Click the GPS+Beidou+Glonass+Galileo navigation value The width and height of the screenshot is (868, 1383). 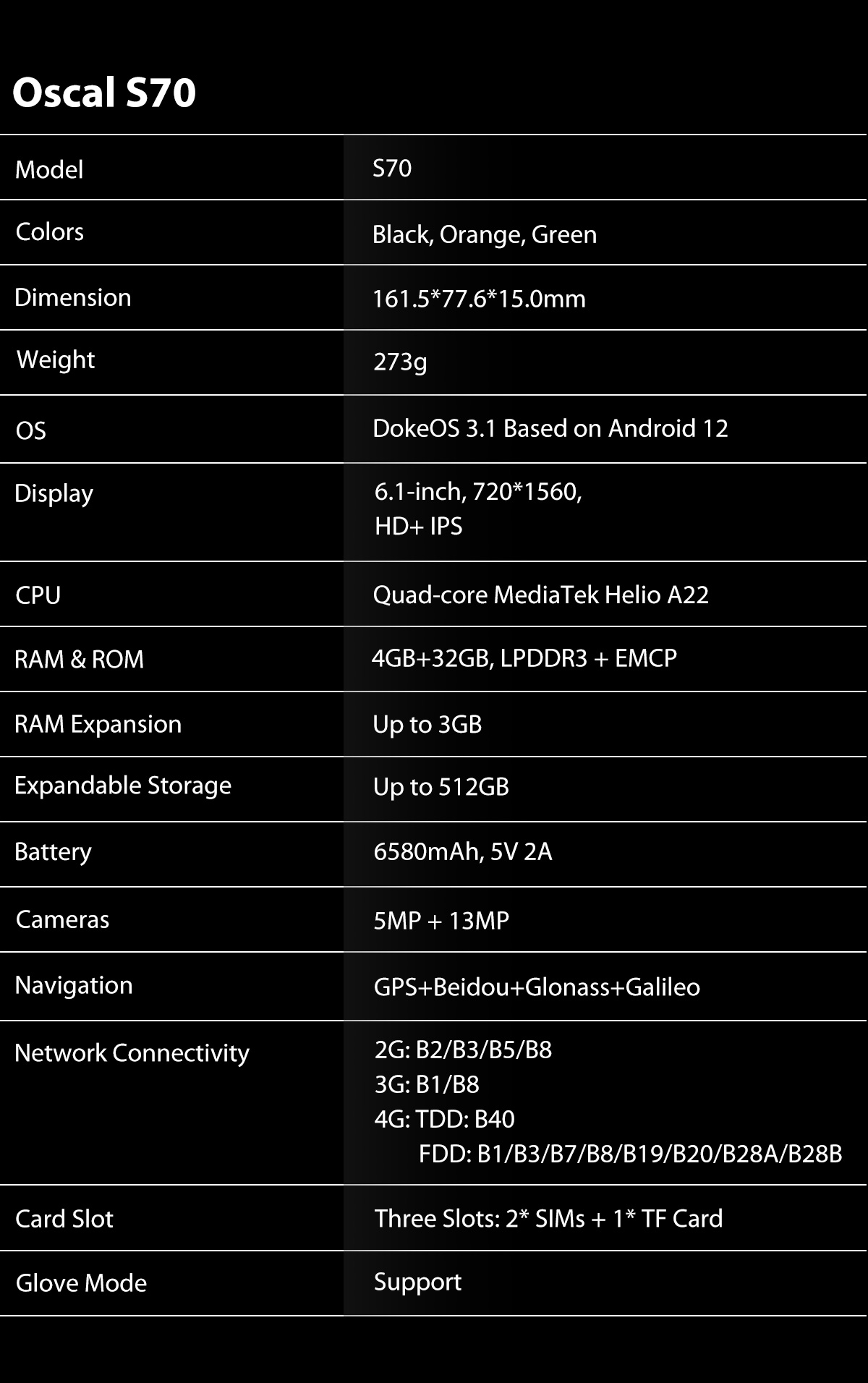tap(536, 987)
